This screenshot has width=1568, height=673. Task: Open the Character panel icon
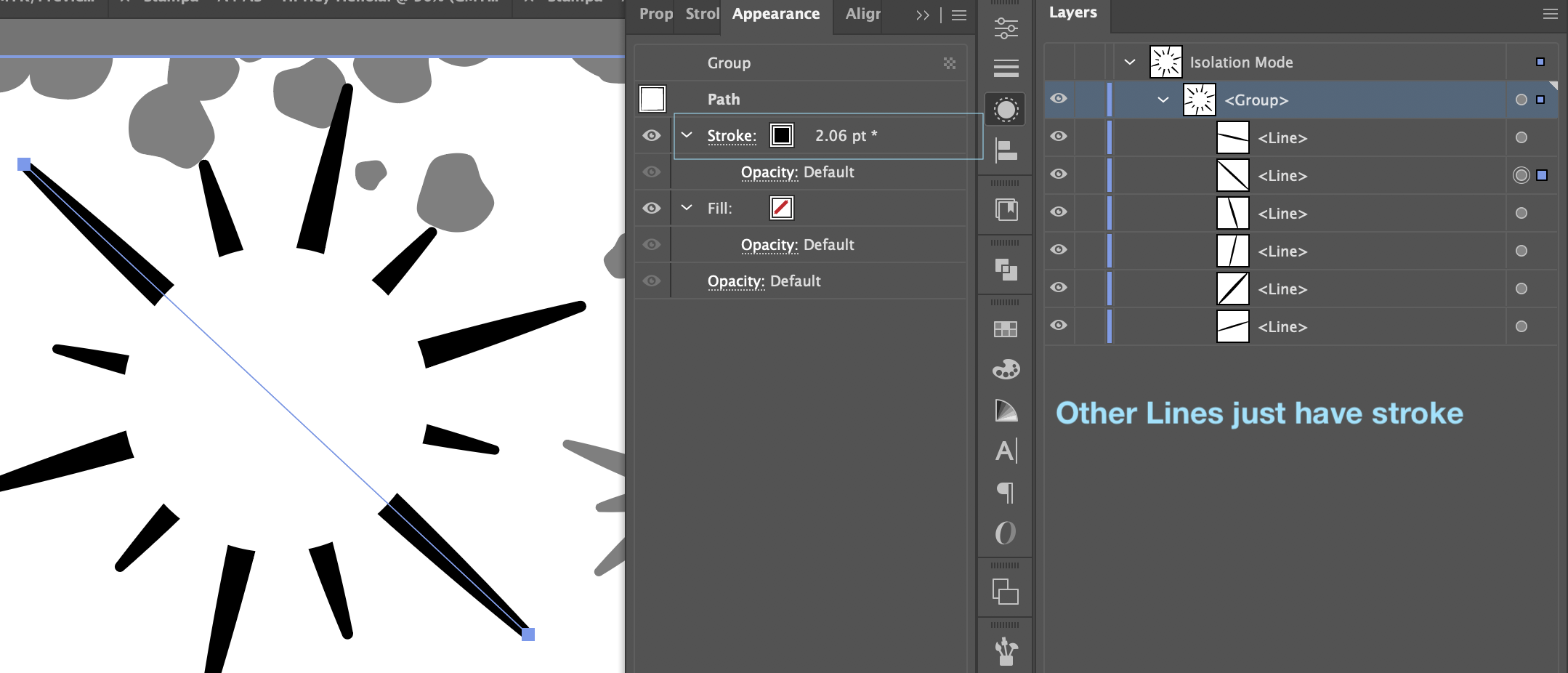pyautogui.click(x=1006, y=451)
